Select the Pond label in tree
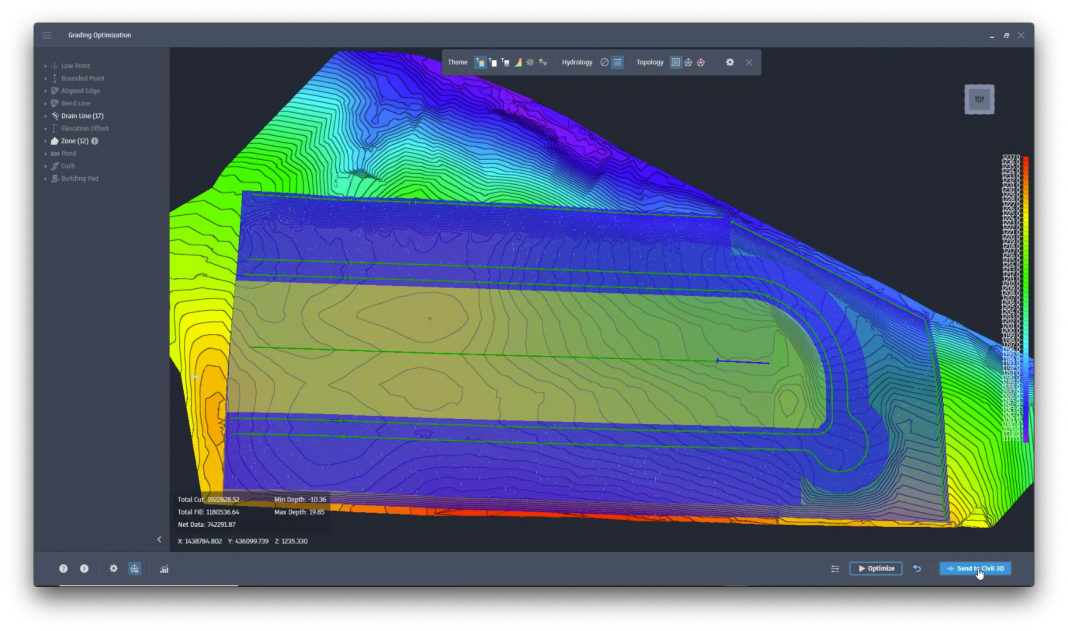Screen dimensions: 1068x631 pyautogui.click(x=69, y=153)
